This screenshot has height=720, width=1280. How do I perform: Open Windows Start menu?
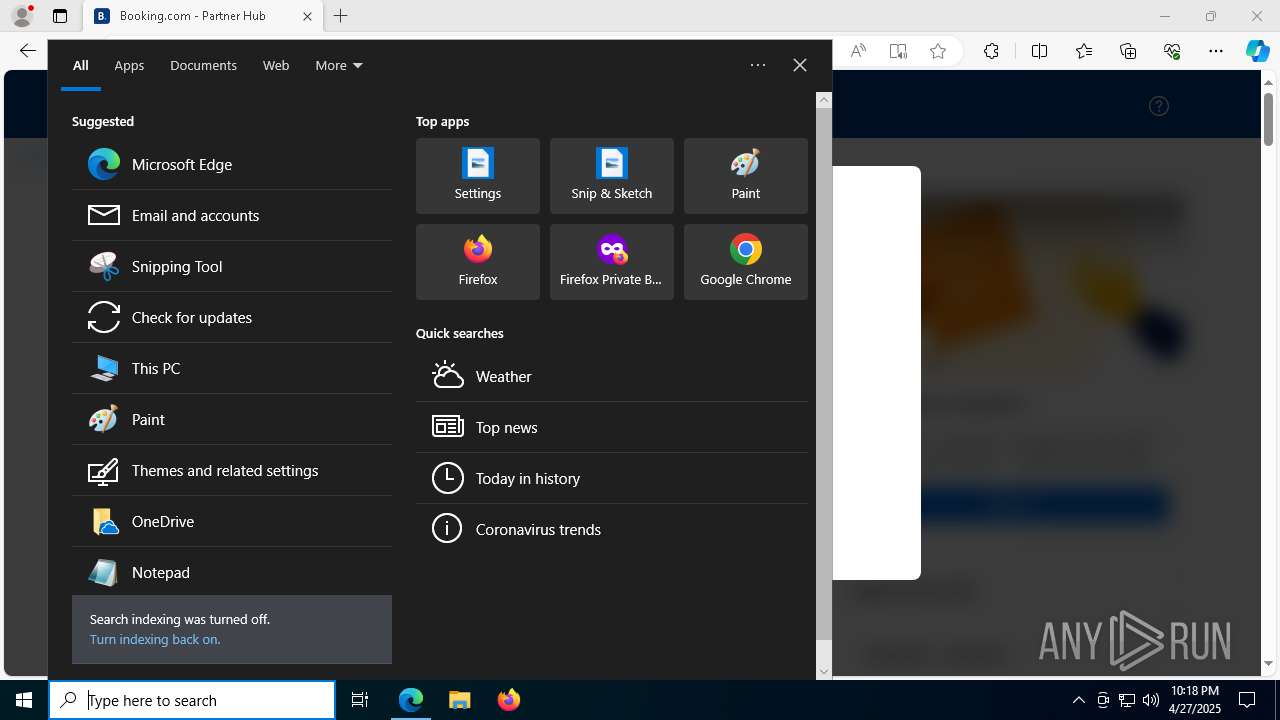click(x=24, y=700)
